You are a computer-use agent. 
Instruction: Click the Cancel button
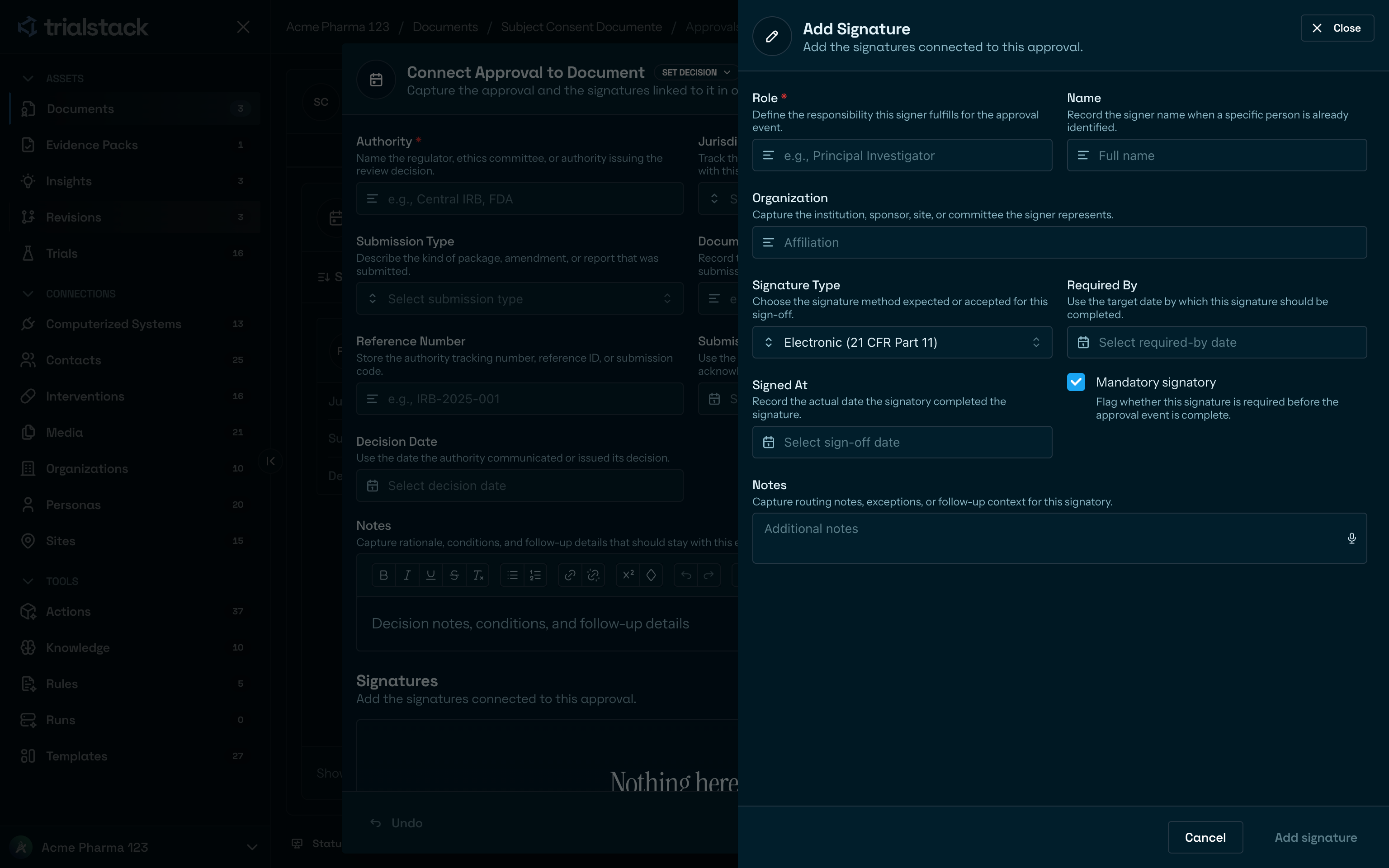(x=1205, y=838)
